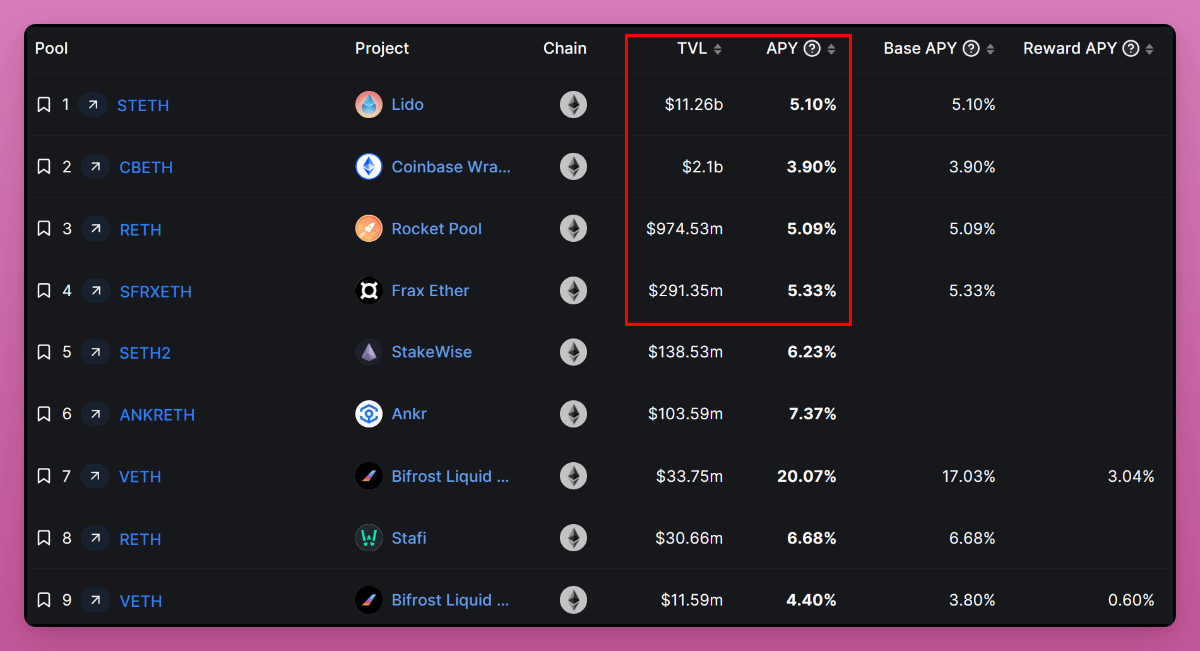Click the arrow icon beside SETH2

click(x=95, y=352)
